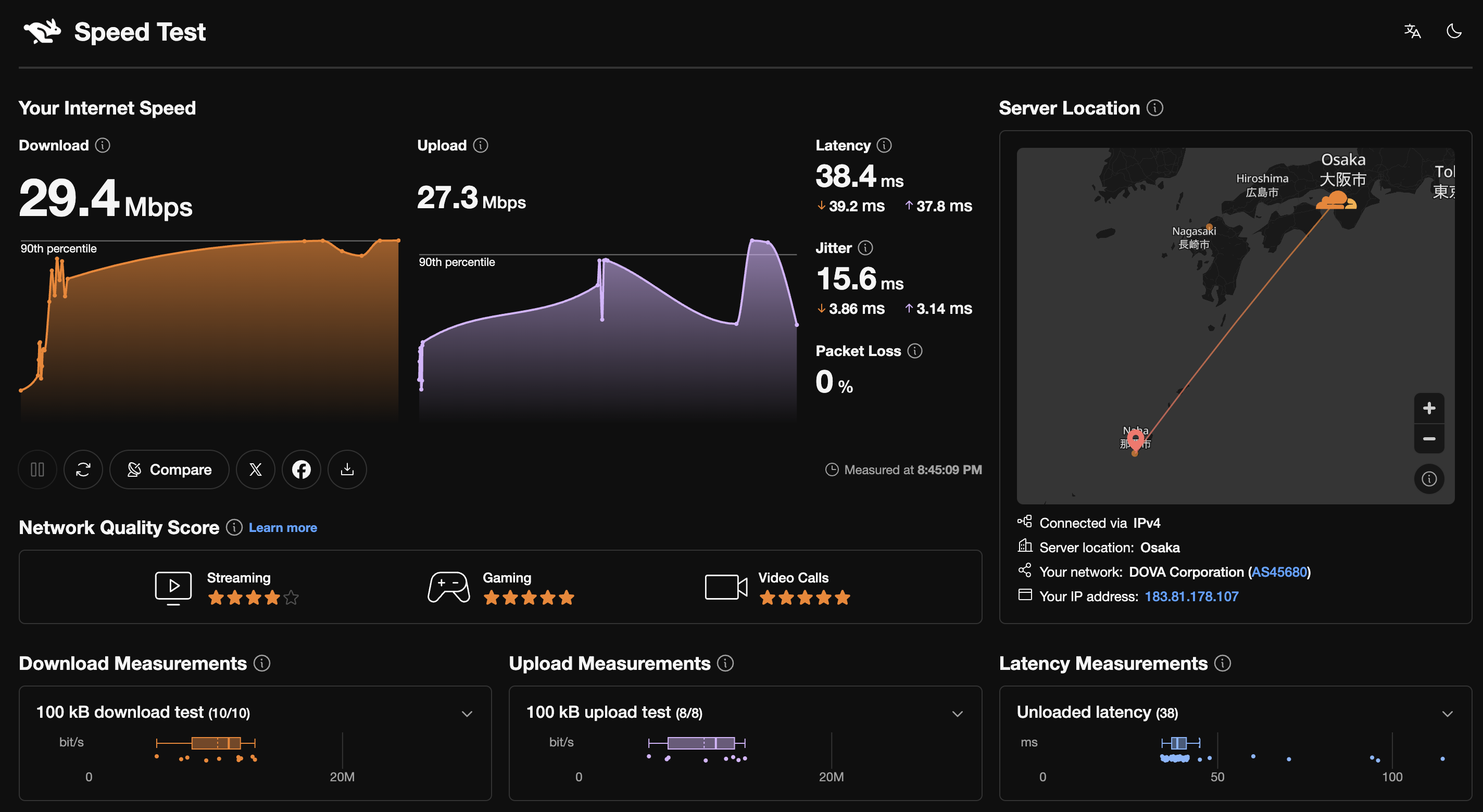
Task: Toggle dark mode with the moon icon
Action: click(1454, 31)
